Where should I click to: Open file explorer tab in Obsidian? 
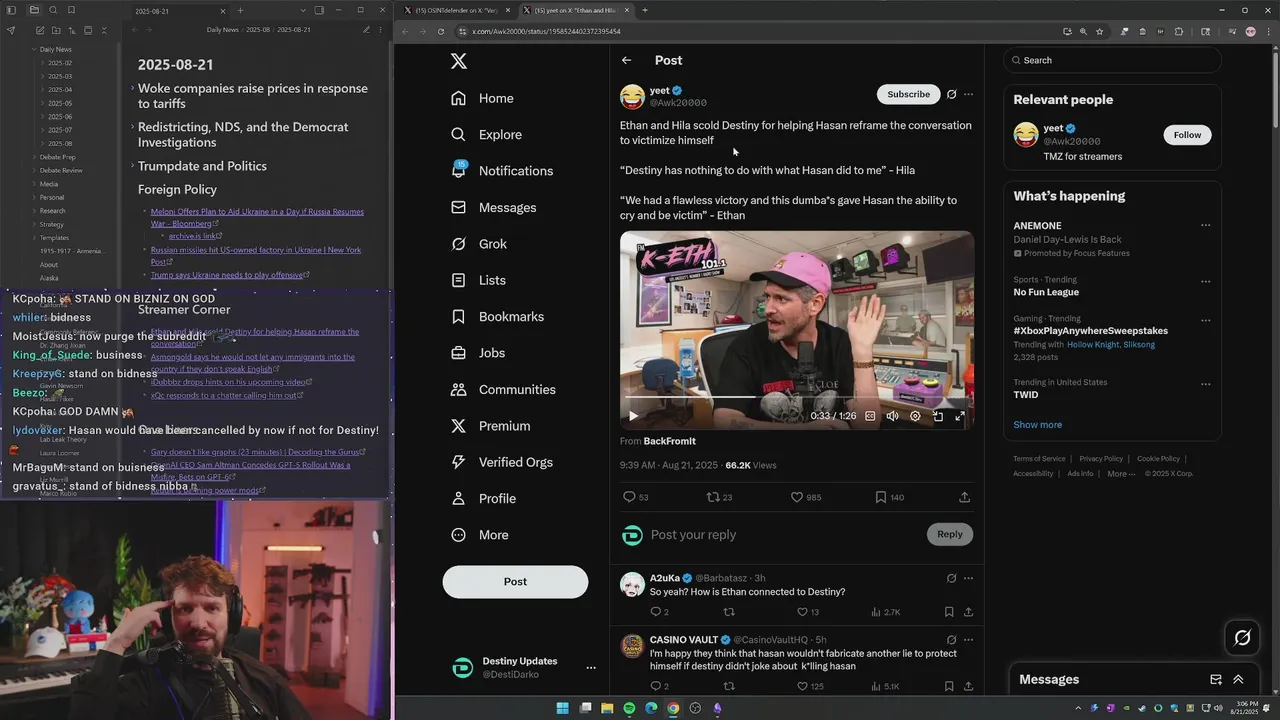pyautogui.click(x=34, y=10)
